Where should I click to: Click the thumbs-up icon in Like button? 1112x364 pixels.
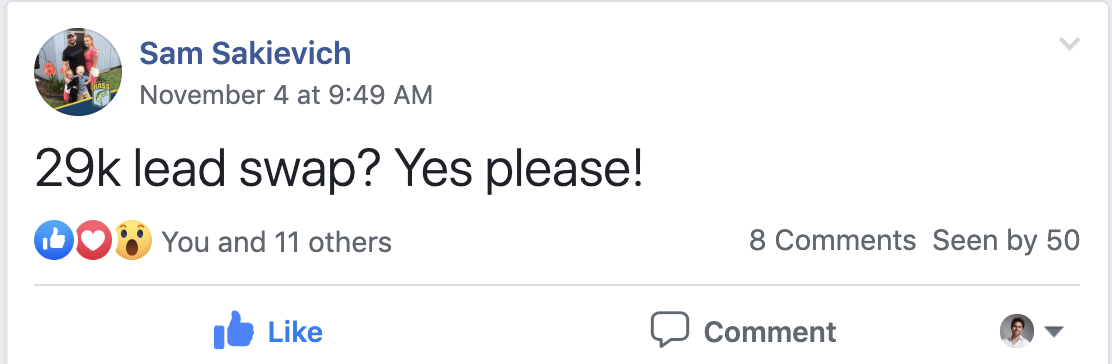click(233, 330)
